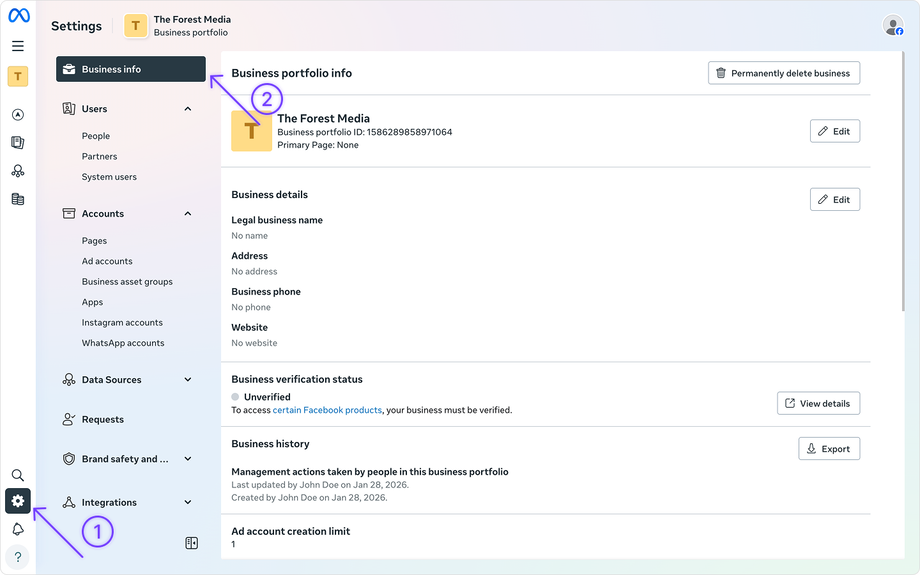Open the profile avatar at top right
Viewport: 920px width, 575px height.
coord(893,26)
